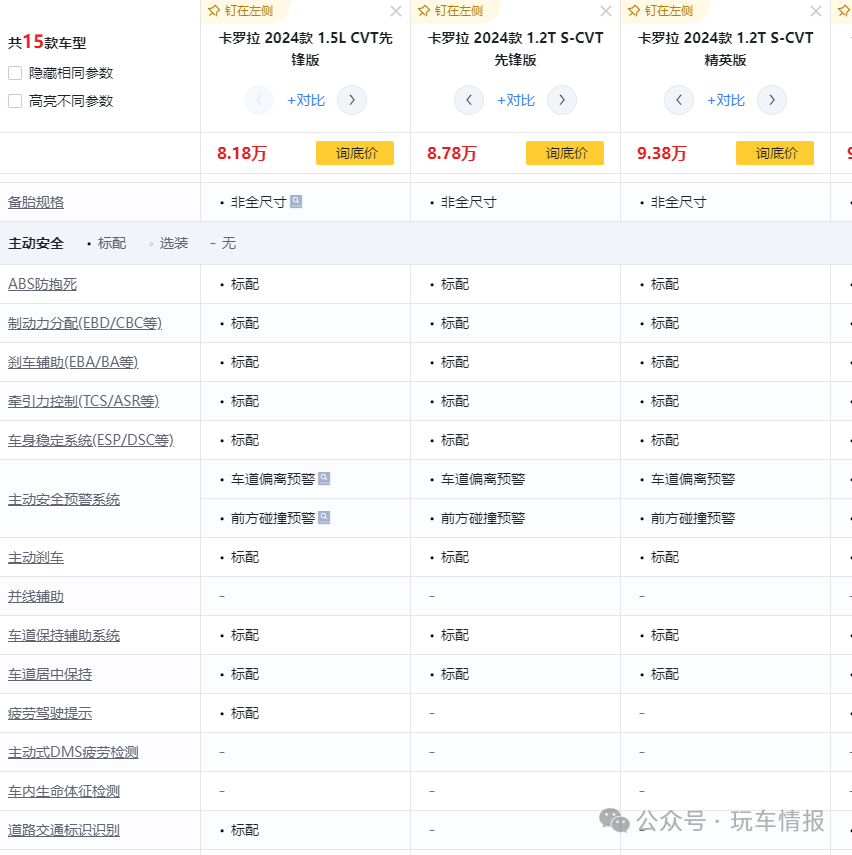The width and height of the screenshot is (852, 855).
Task: Click 前方碰撞预警 in the 1.2T S-CVT精英版 column
Action: click(693, 518)
